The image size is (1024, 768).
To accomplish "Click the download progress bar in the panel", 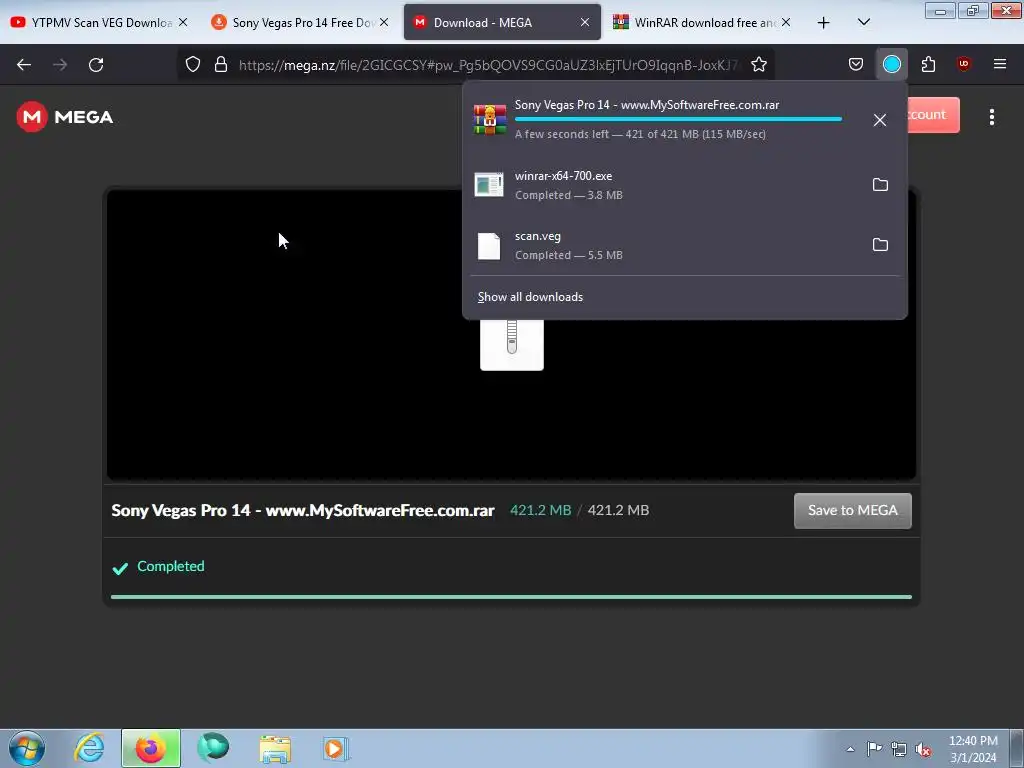I will click(x=678, y=119).
